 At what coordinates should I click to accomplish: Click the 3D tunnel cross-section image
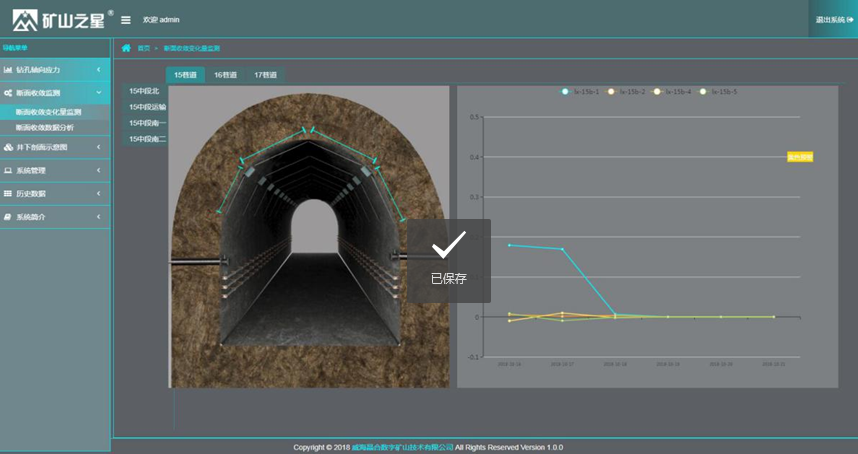[x=309, y=237]
